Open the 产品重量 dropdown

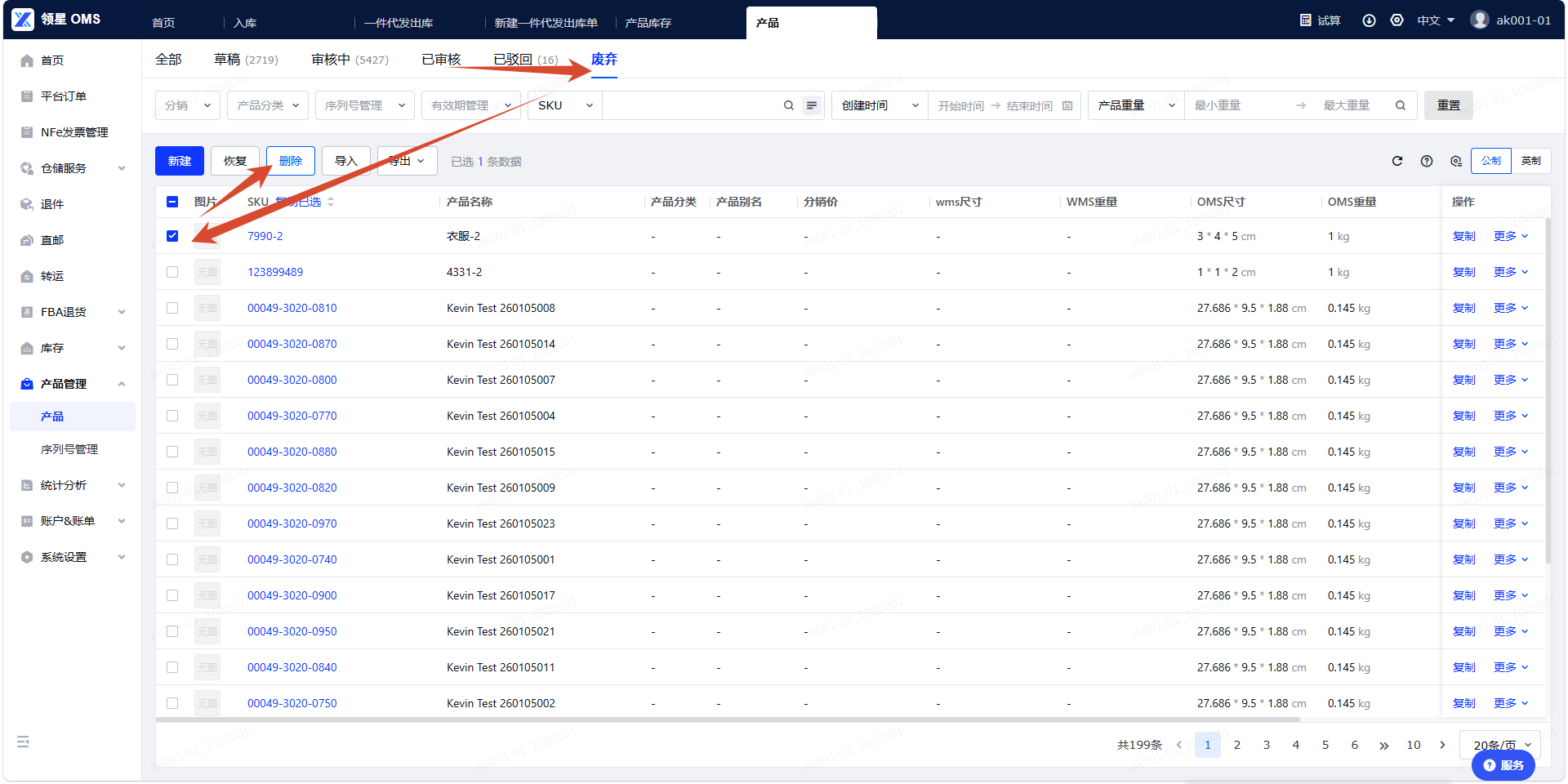1137,105
